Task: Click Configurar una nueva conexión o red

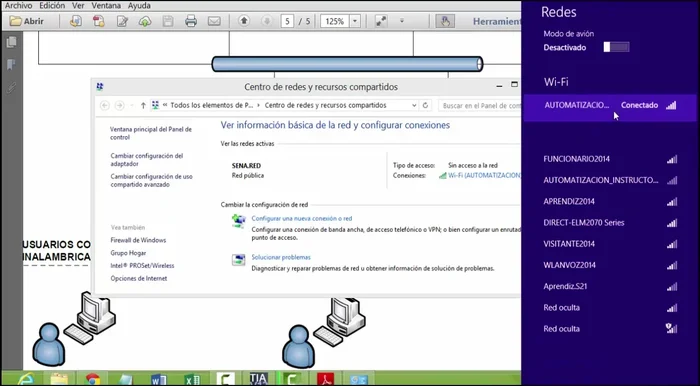Action: 302,218
